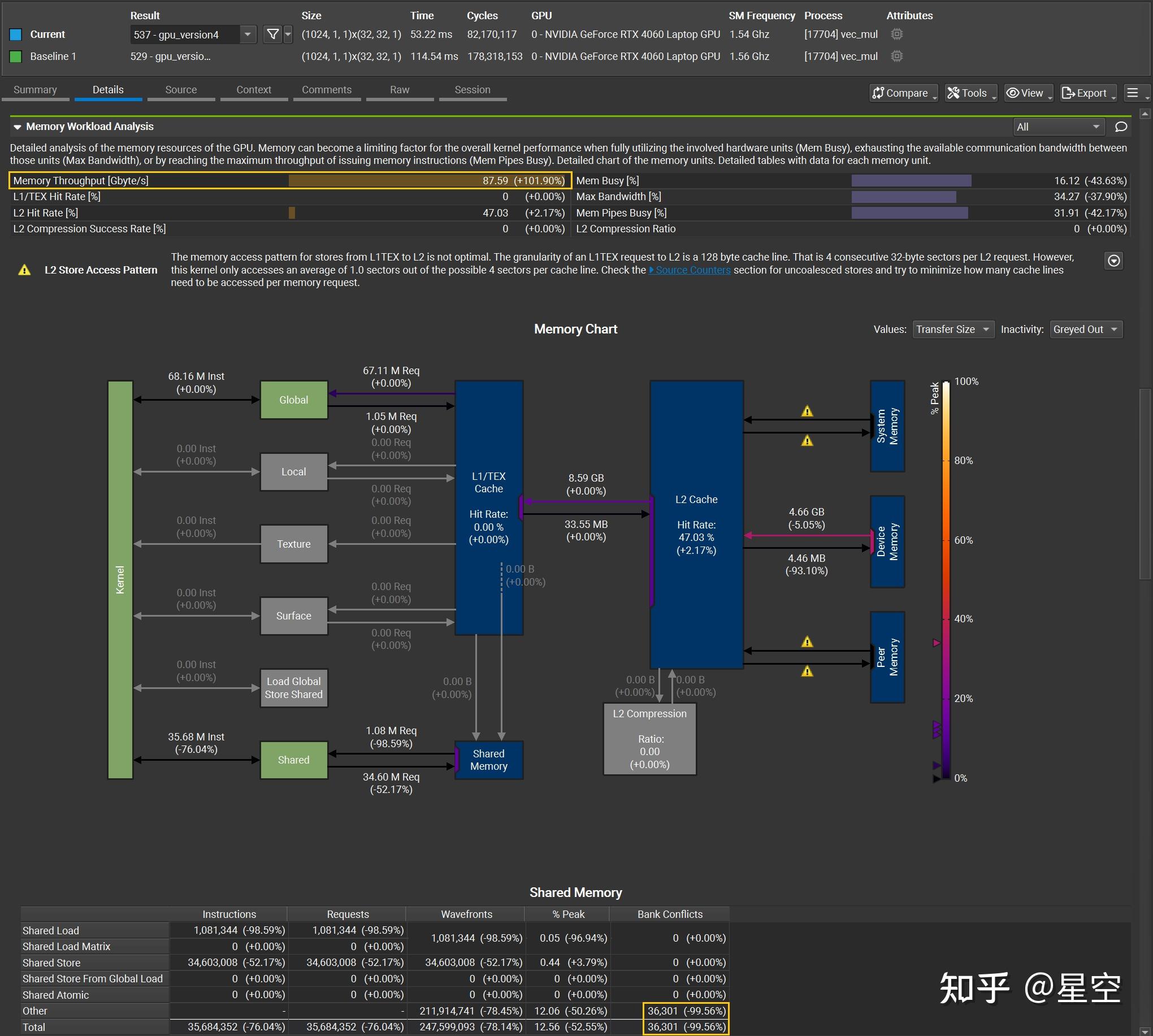Image resolution: width=1153 pixels, height=1036 pixels.
Task: Switch to the Summary tab
Action: coord(34,89)
